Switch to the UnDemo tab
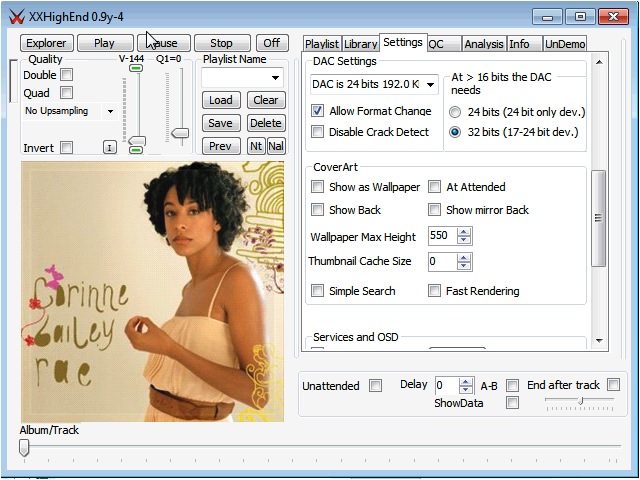The height and width of the screenshot is (480, 640). tap(565, 44)
